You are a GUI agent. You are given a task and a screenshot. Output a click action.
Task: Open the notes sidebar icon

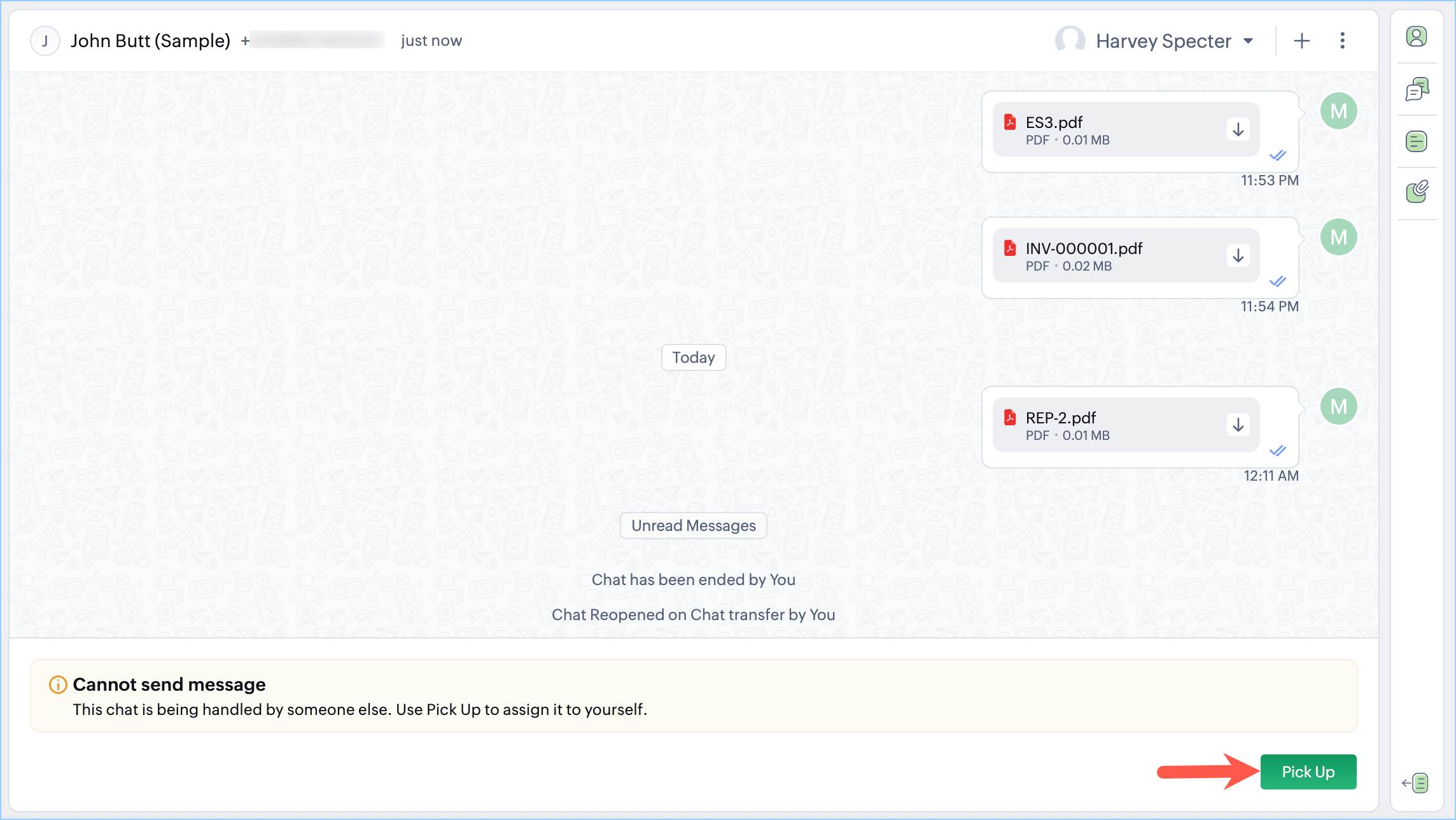tap(1417, 141)
